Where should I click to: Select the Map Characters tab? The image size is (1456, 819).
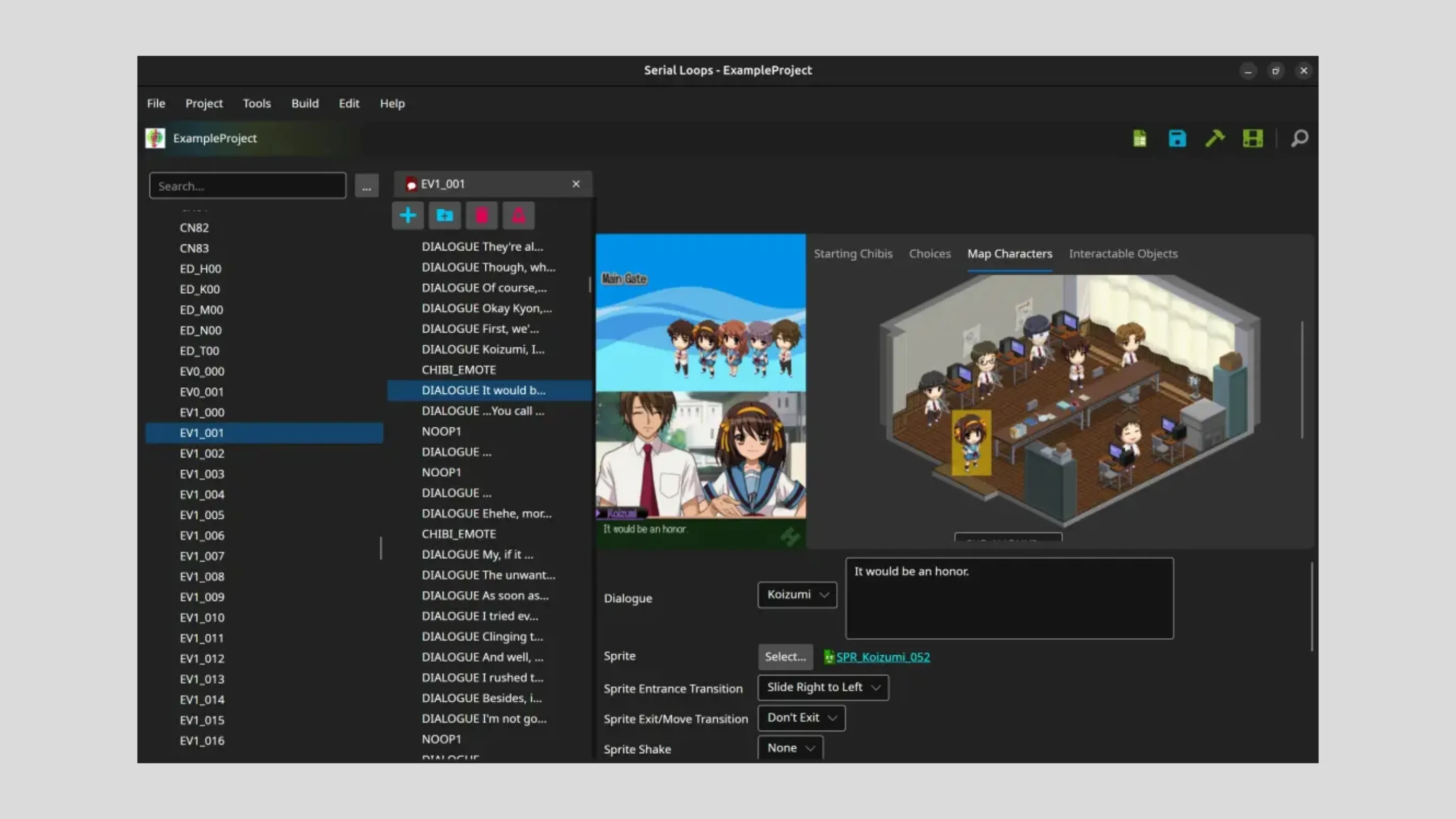point(1010,254)
